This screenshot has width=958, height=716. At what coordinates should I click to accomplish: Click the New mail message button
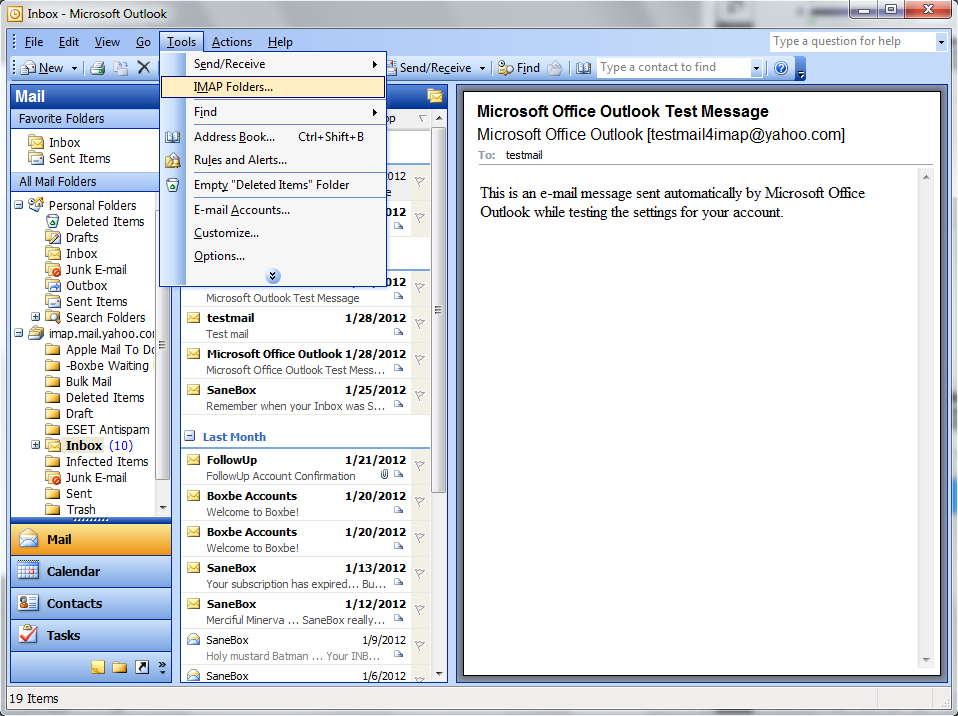pyautogui.click(x=42, y=68)
